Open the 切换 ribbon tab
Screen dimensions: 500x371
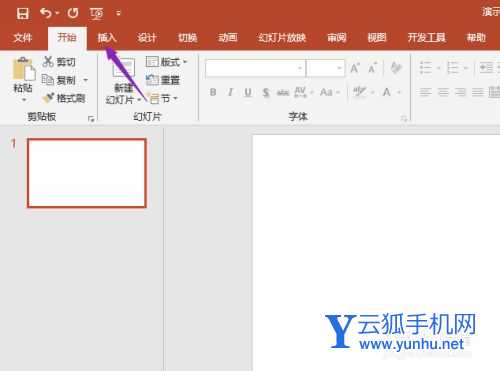(187, 38)
